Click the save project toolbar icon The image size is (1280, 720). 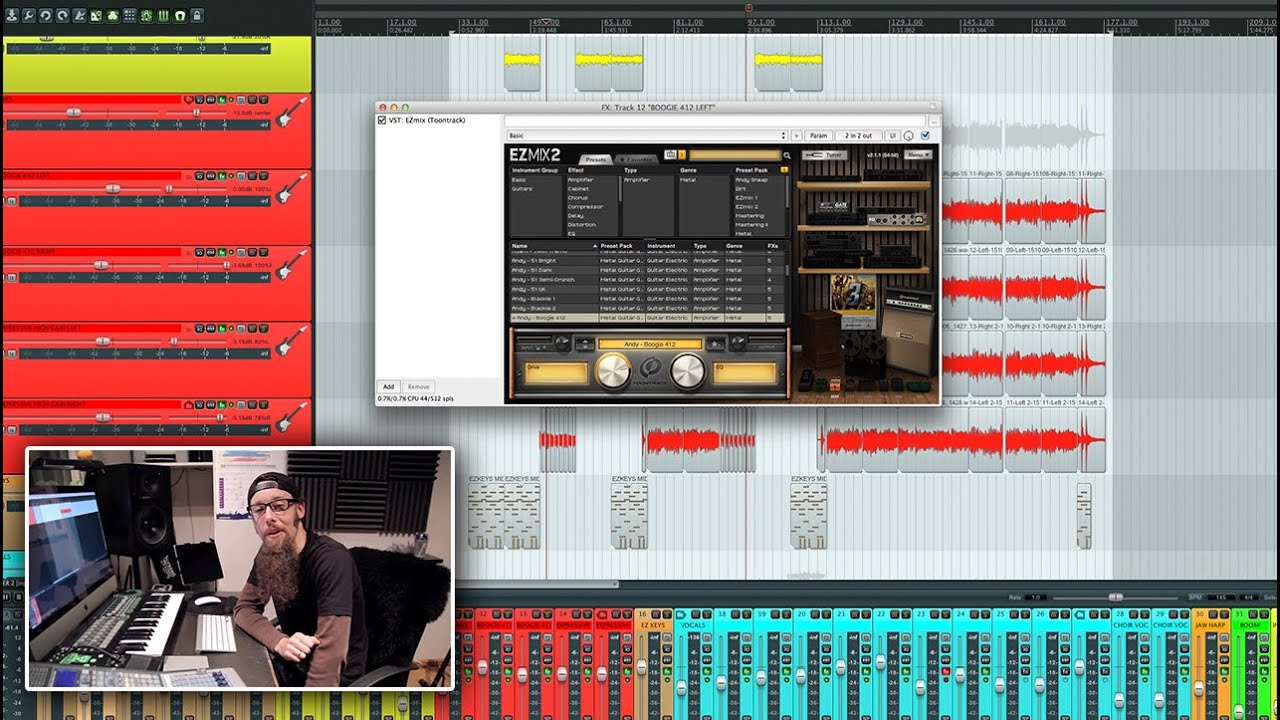pyautogui.click(x=12, y=16)
